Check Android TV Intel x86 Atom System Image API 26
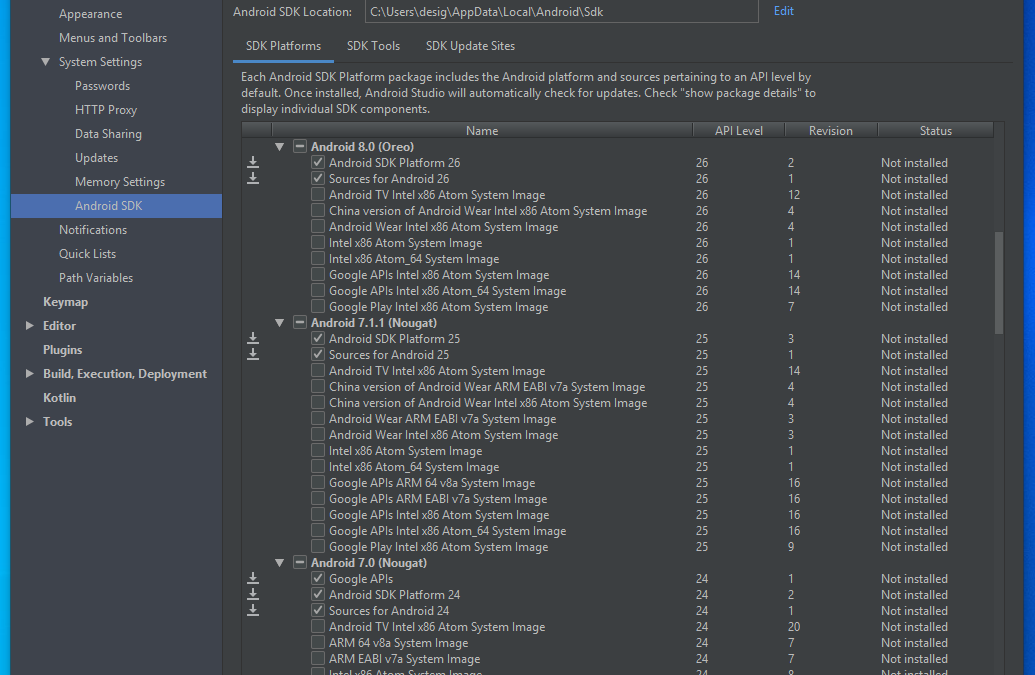 click(x=318, y=195)
